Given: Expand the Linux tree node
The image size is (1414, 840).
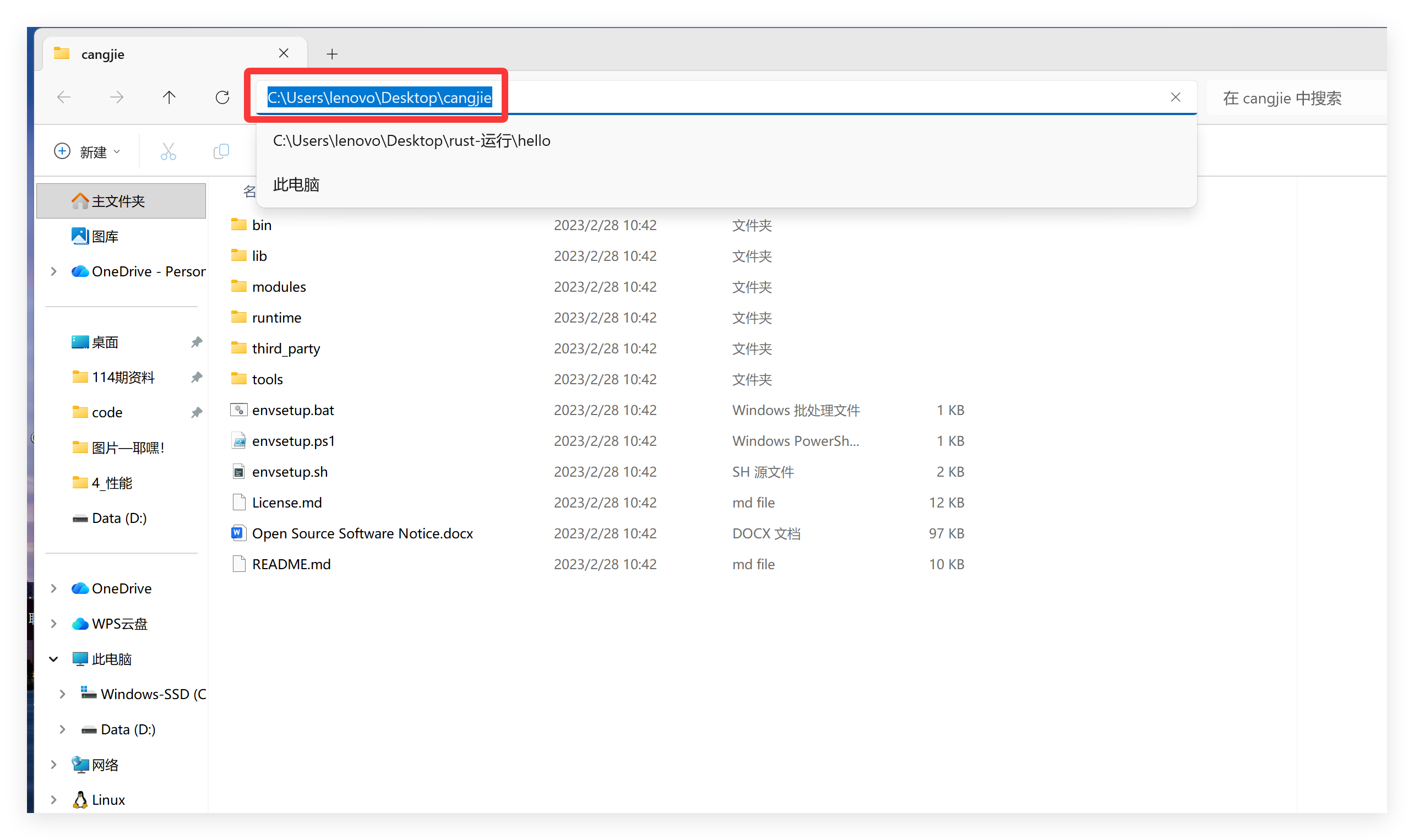Looking at the screenshot, I should click(x=54, y=799).
